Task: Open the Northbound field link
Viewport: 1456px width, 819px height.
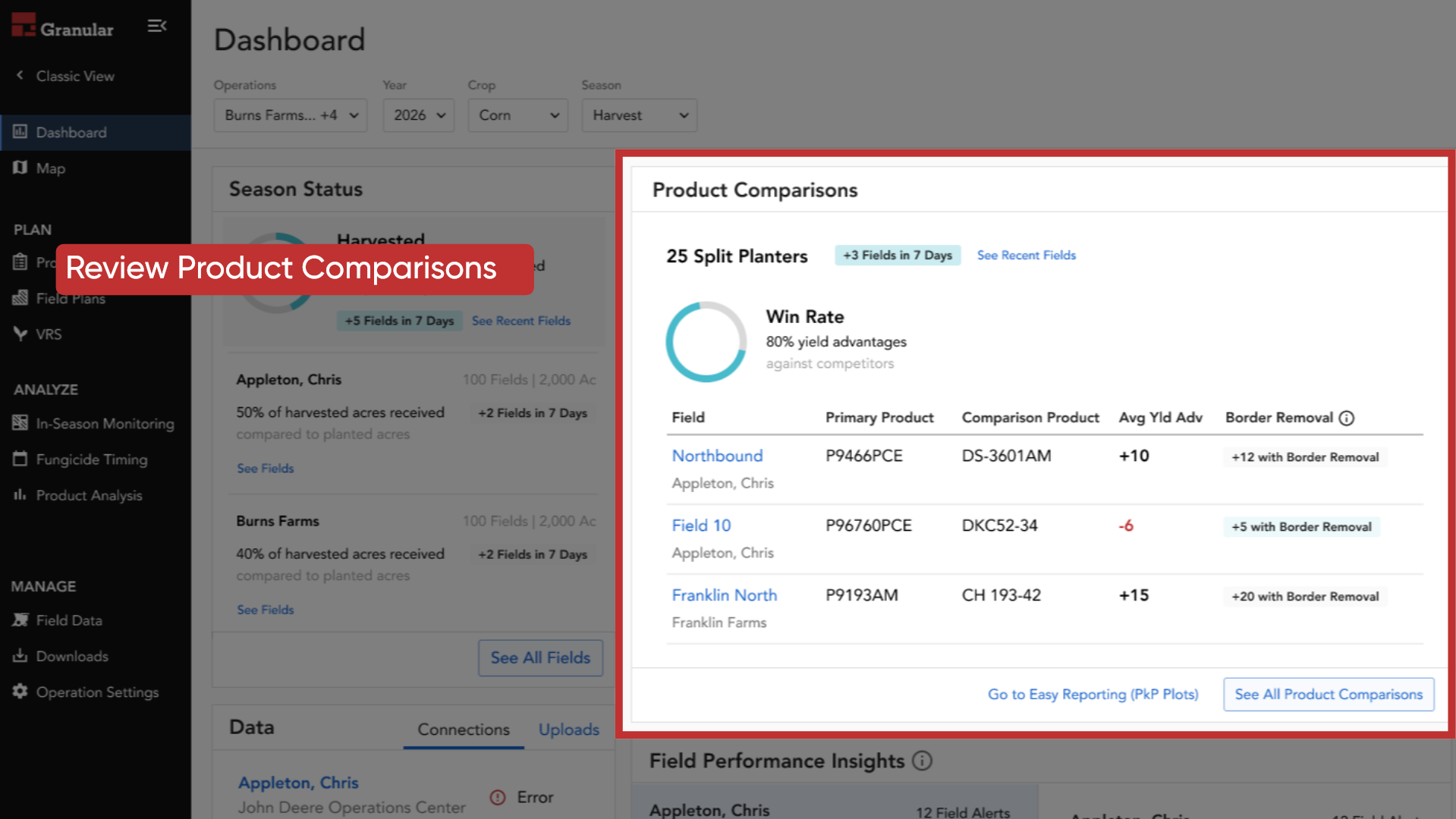Action: 717,456
